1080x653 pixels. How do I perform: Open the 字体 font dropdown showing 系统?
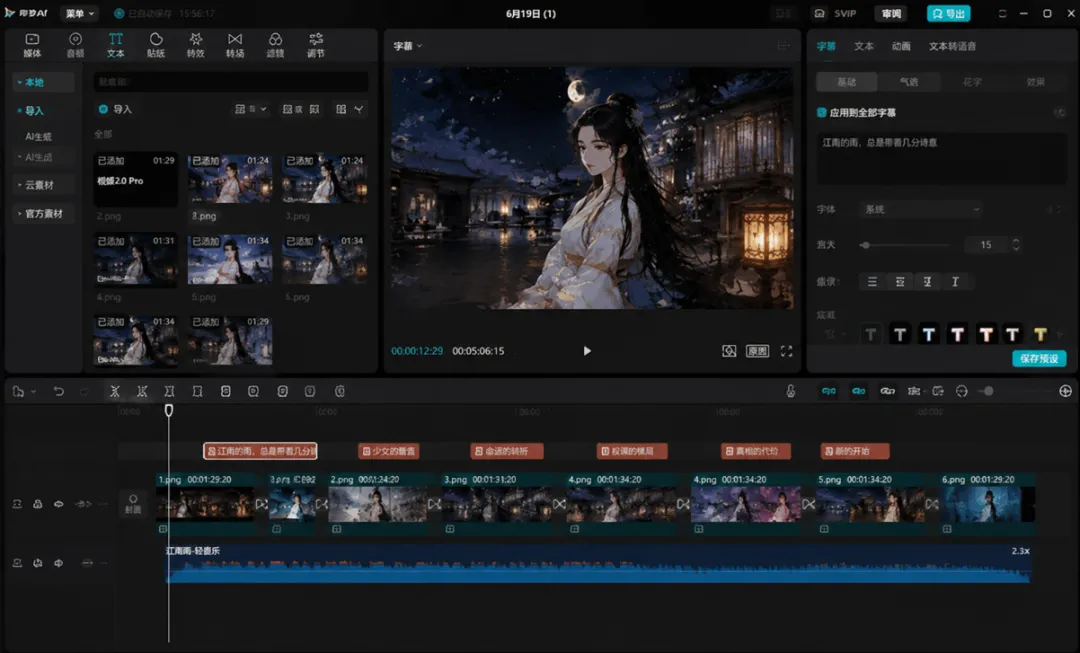coord(921,209)
